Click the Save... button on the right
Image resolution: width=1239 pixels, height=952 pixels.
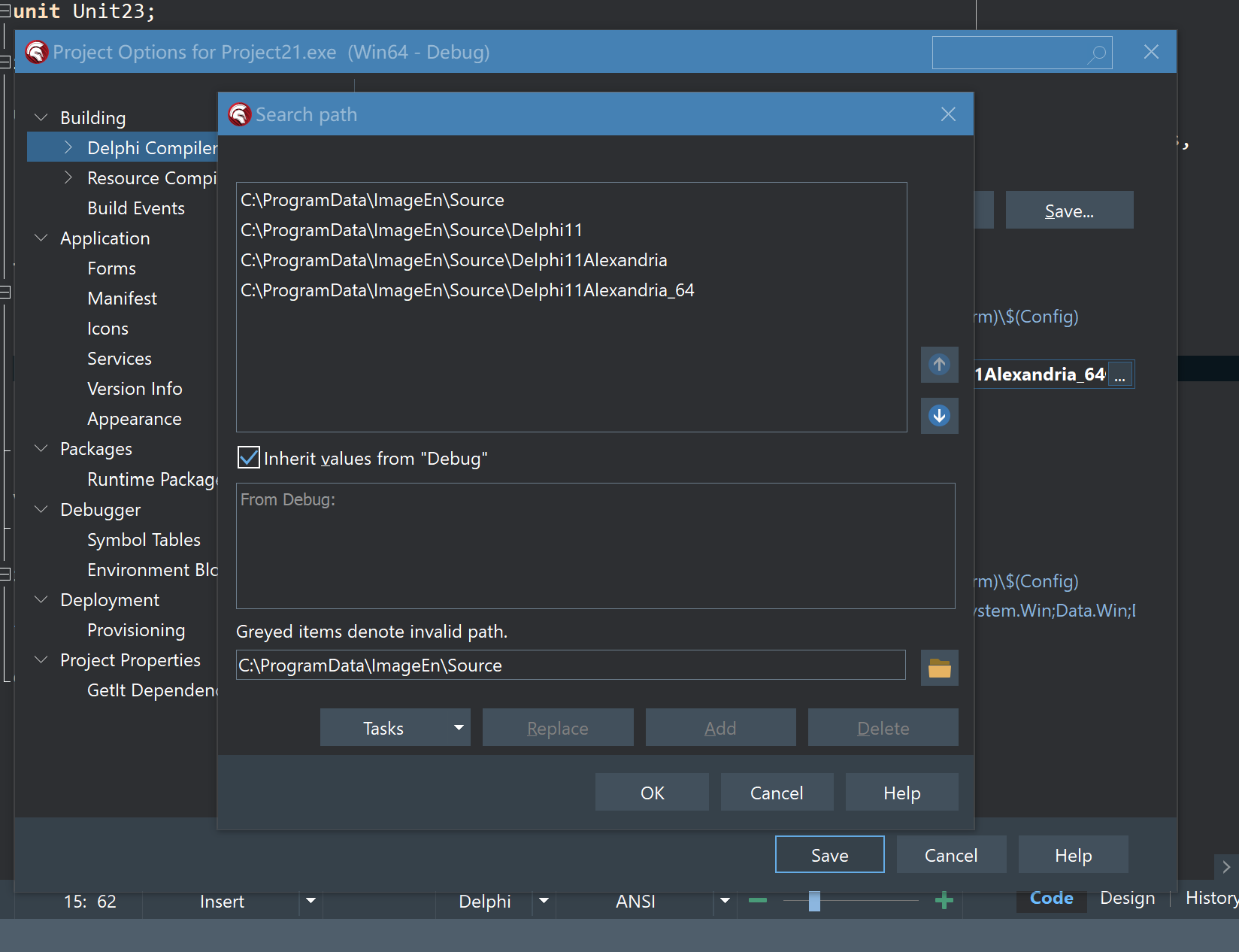(1069, 211)
